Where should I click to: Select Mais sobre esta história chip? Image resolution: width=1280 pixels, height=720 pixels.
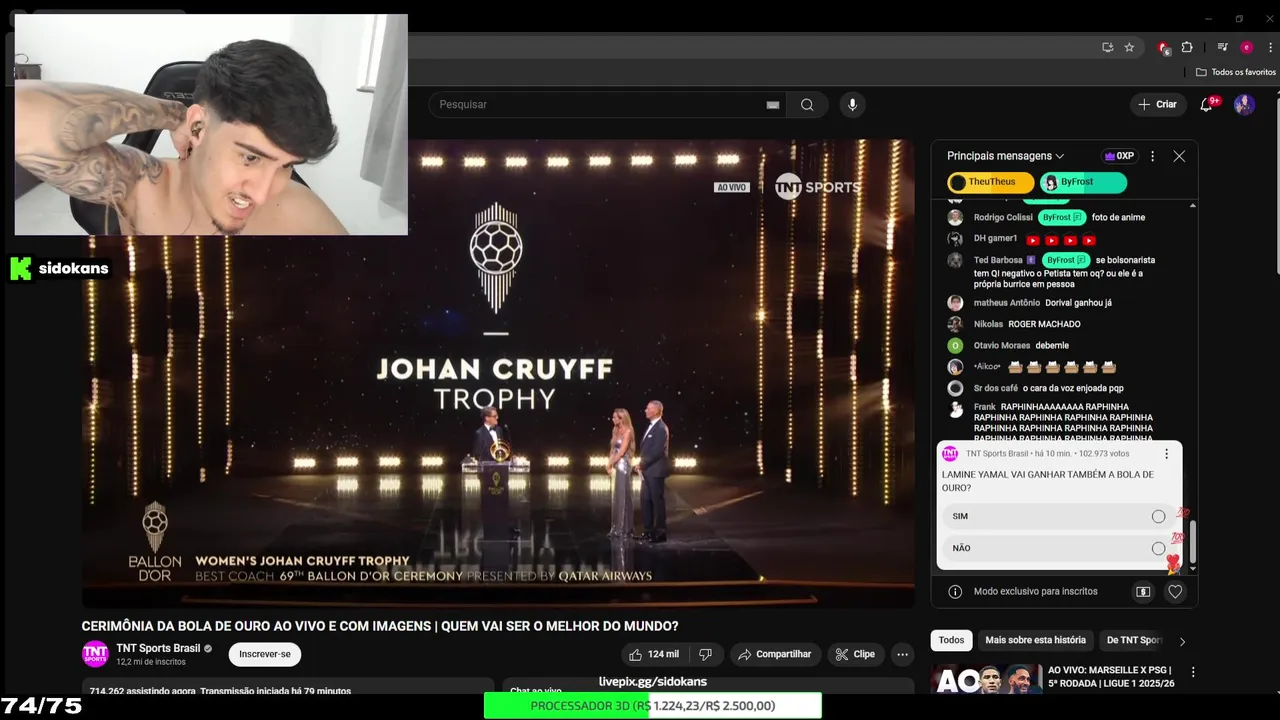[1035, 640]
